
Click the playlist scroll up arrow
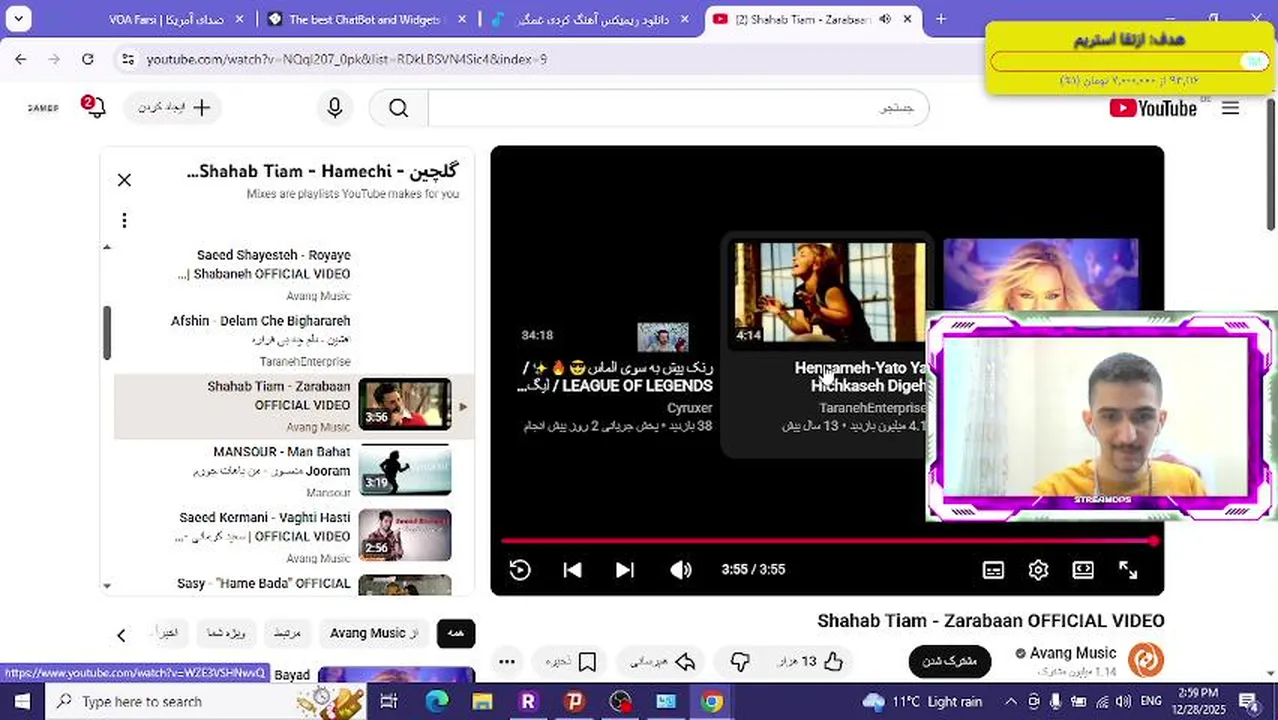[107, 247]
